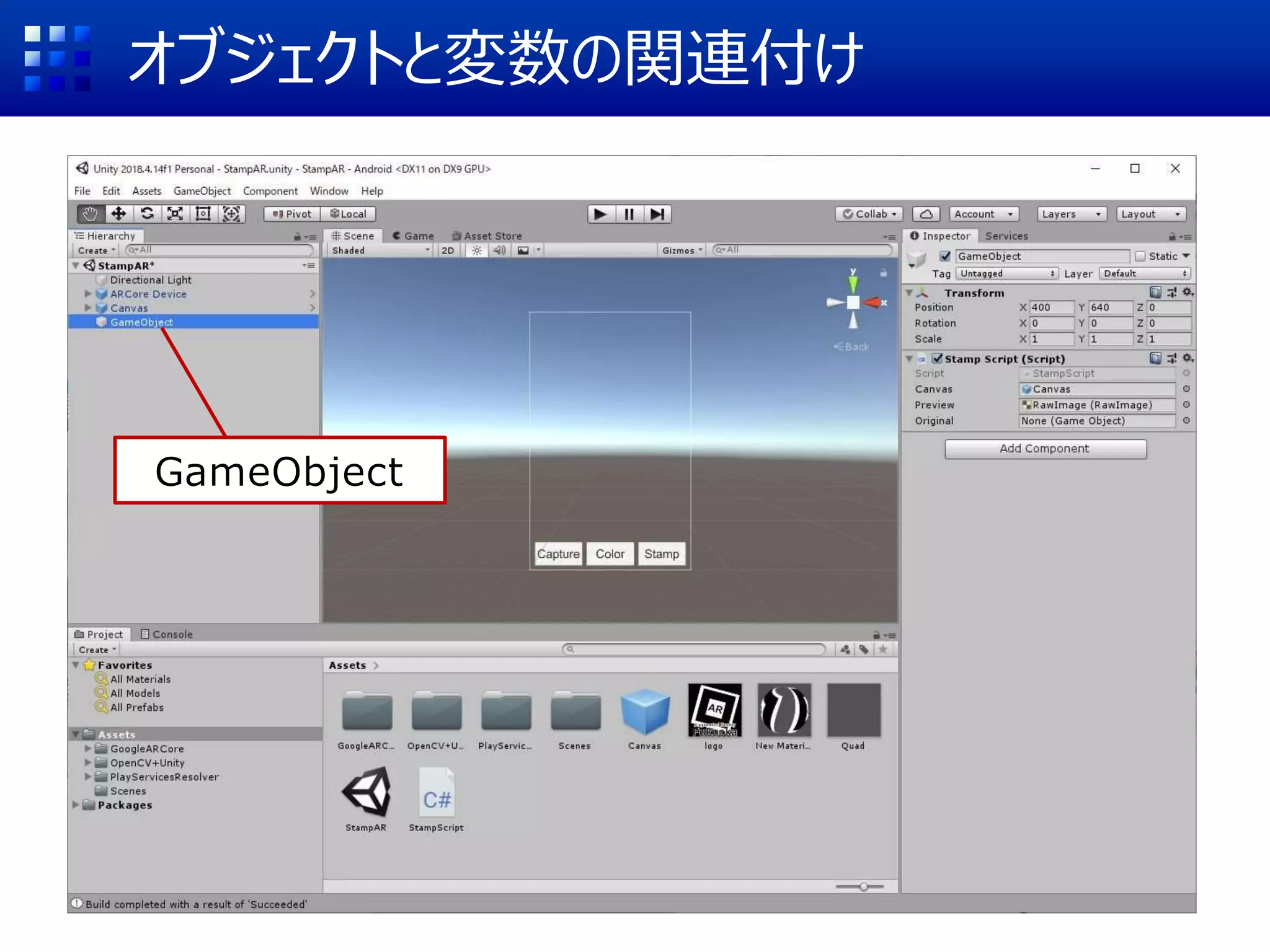Toggle 2D scene view mode
This screenshot has height=952, width=1270.
pos(448,250)
